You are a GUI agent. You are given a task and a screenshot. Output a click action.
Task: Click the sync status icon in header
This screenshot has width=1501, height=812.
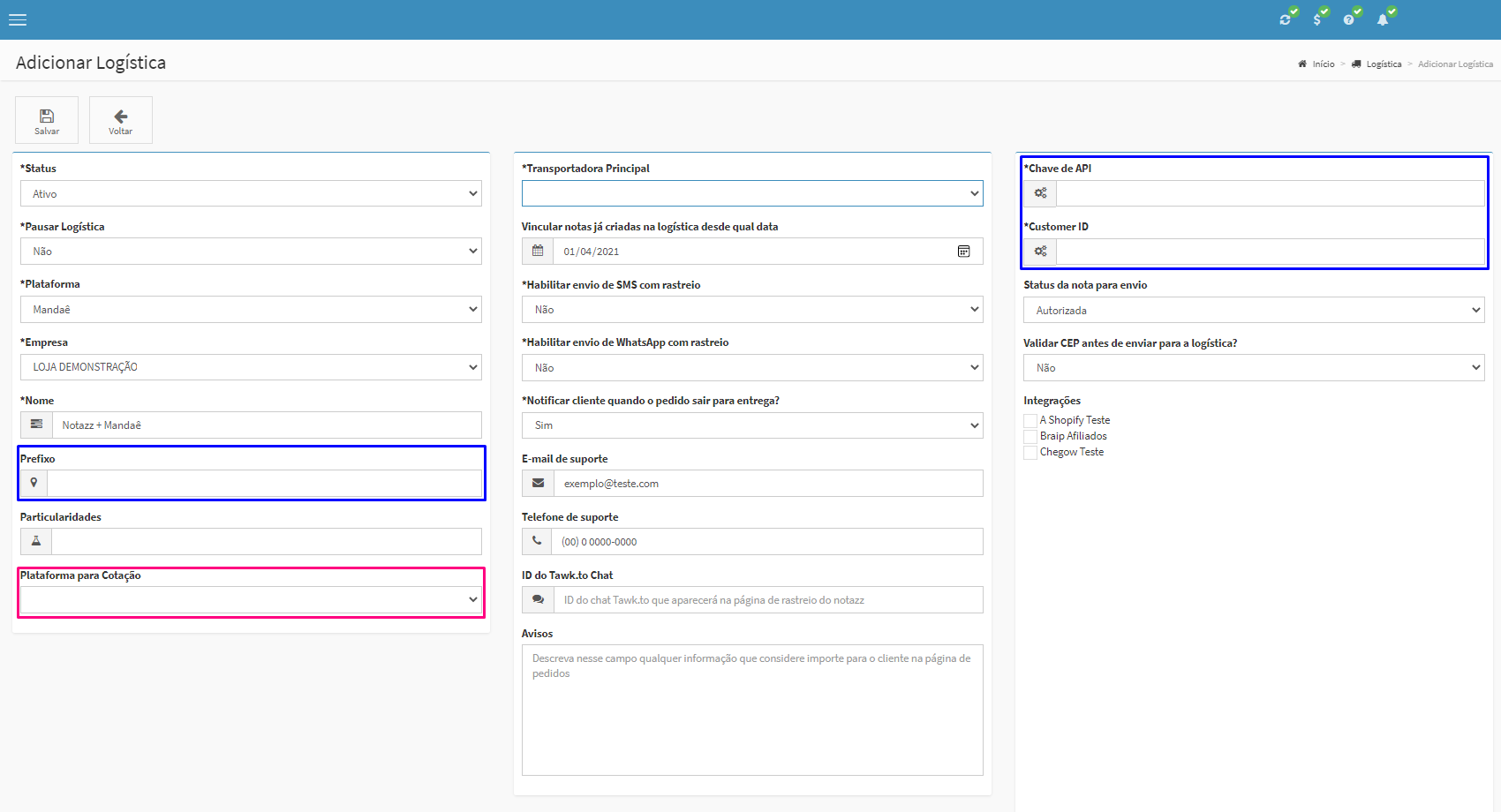click(1286, 19)
